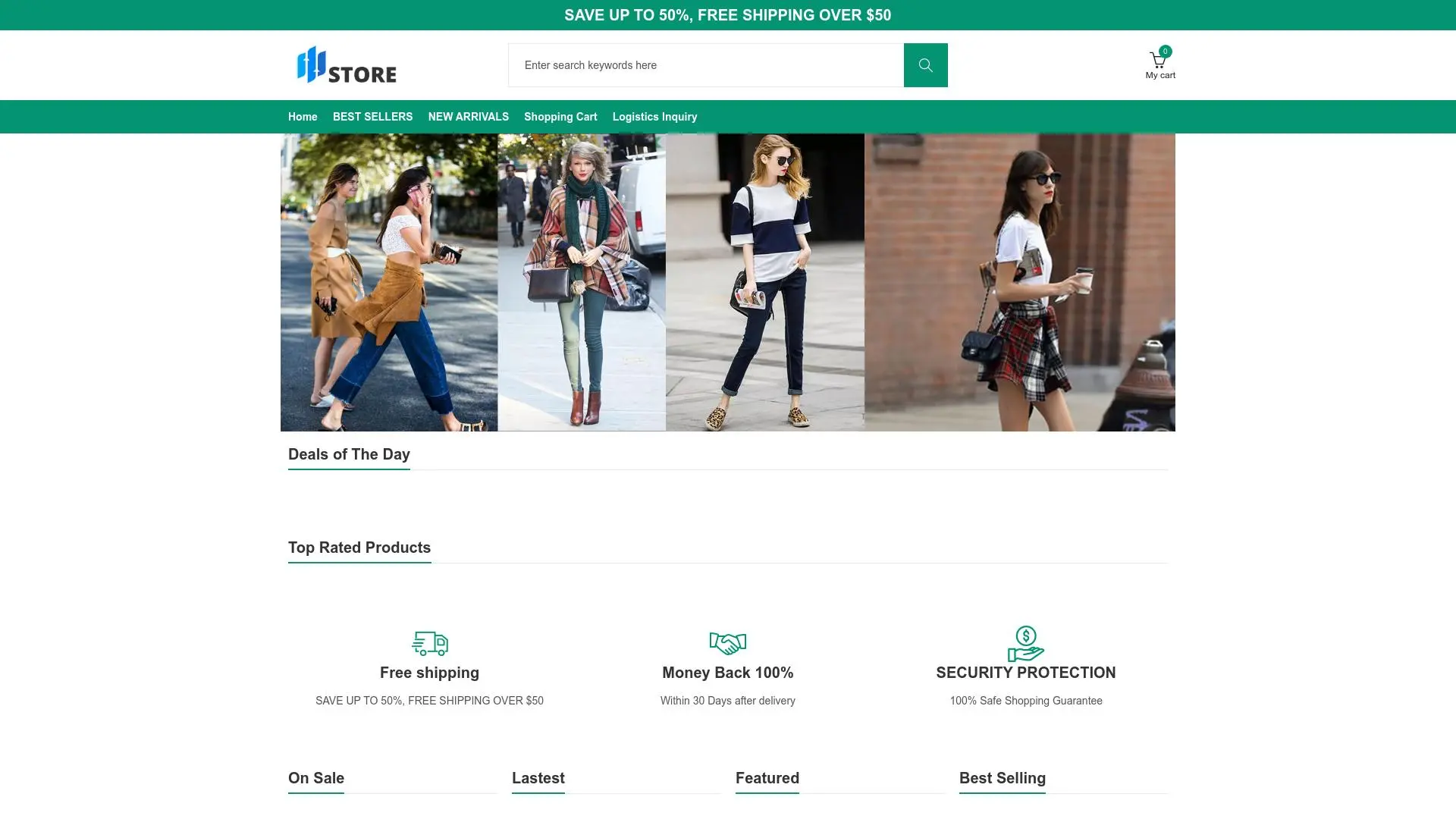
Task: Click the Security Protection dollar hand icon
Action: coord(1025,643)
